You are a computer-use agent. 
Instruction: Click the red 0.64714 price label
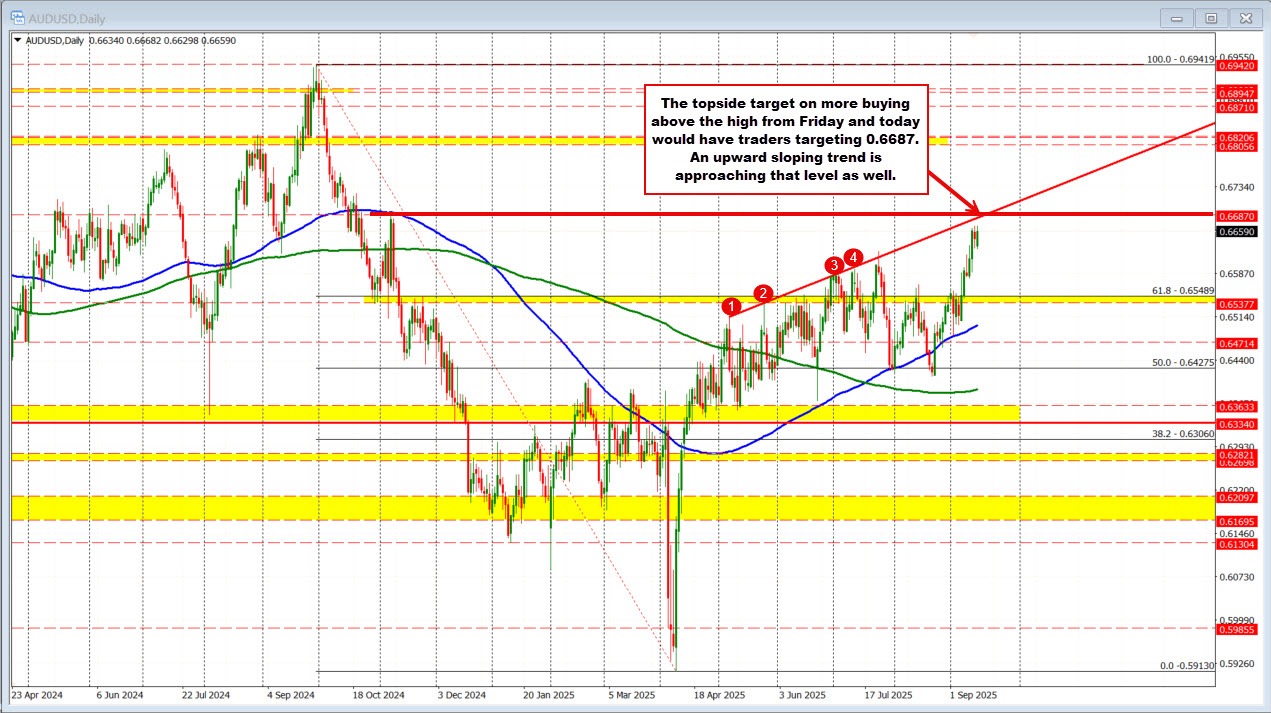1236,343
